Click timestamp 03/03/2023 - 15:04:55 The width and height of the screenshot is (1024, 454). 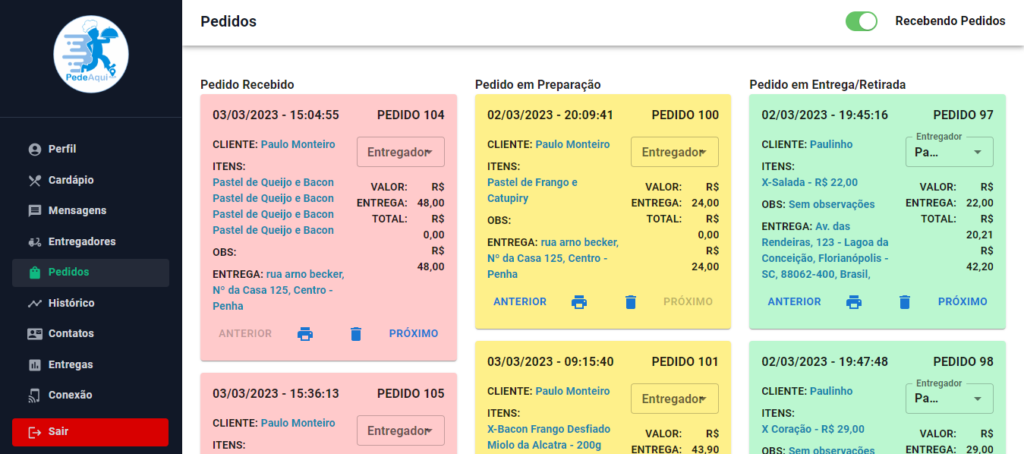(x=276, y=115)
